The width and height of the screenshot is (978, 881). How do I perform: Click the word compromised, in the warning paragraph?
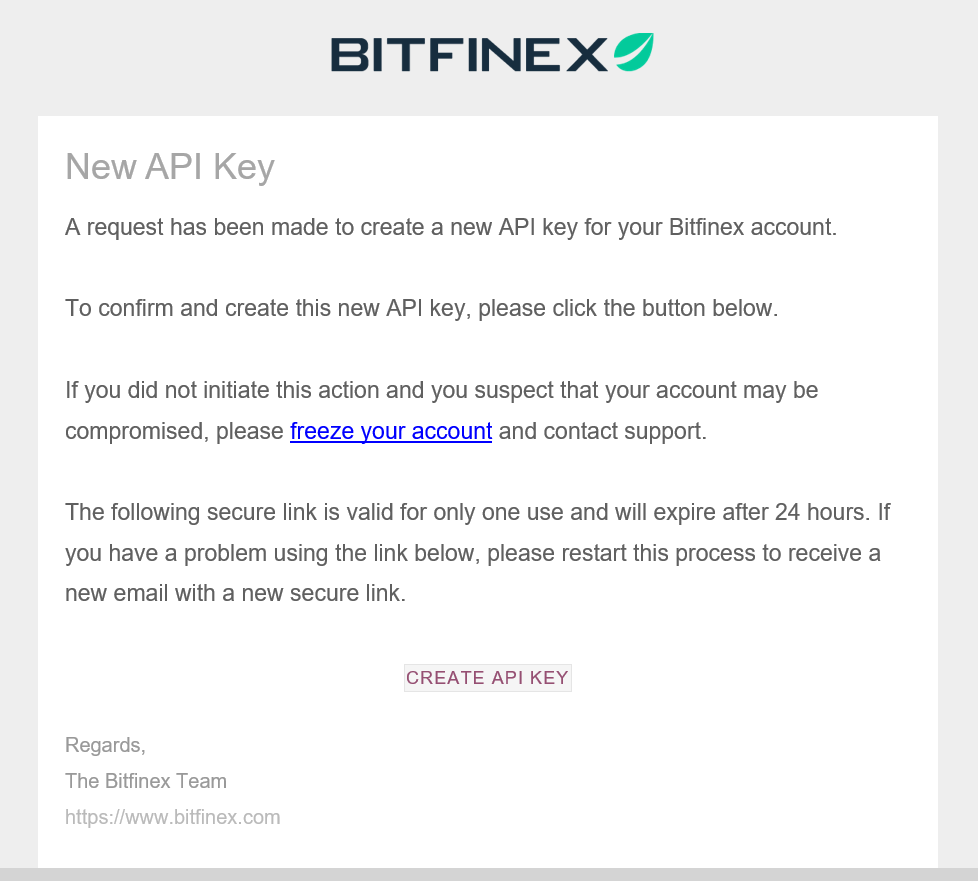coord(137,432)
